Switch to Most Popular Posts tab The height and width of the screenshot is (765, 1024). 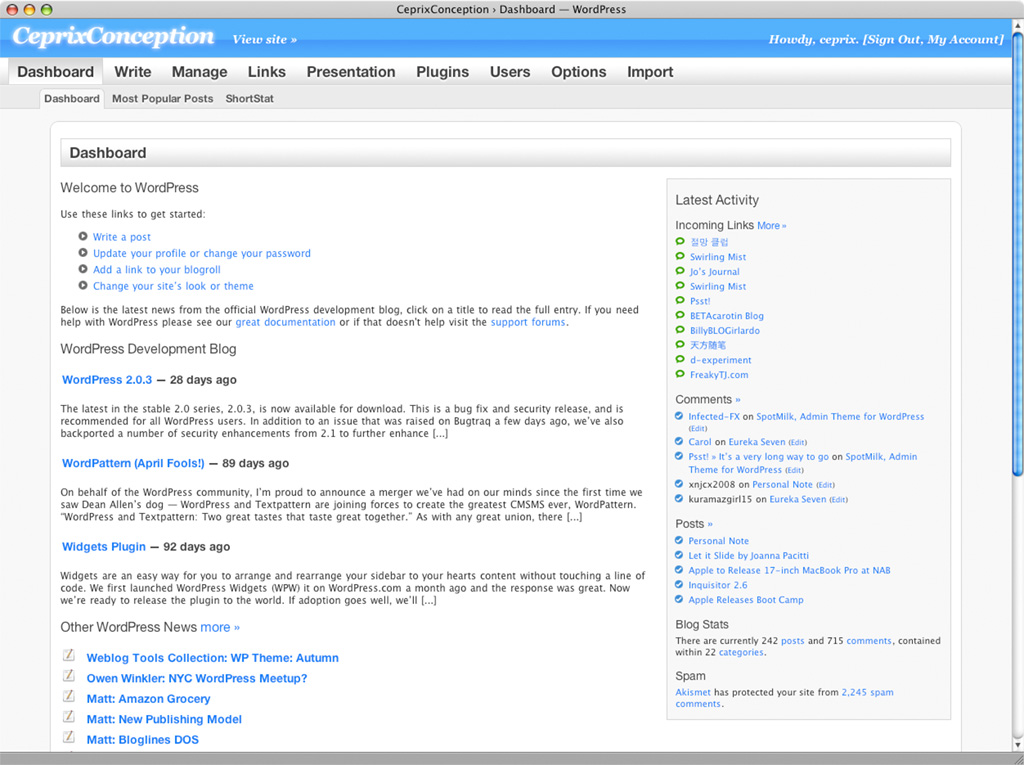[x=163, y=99]
